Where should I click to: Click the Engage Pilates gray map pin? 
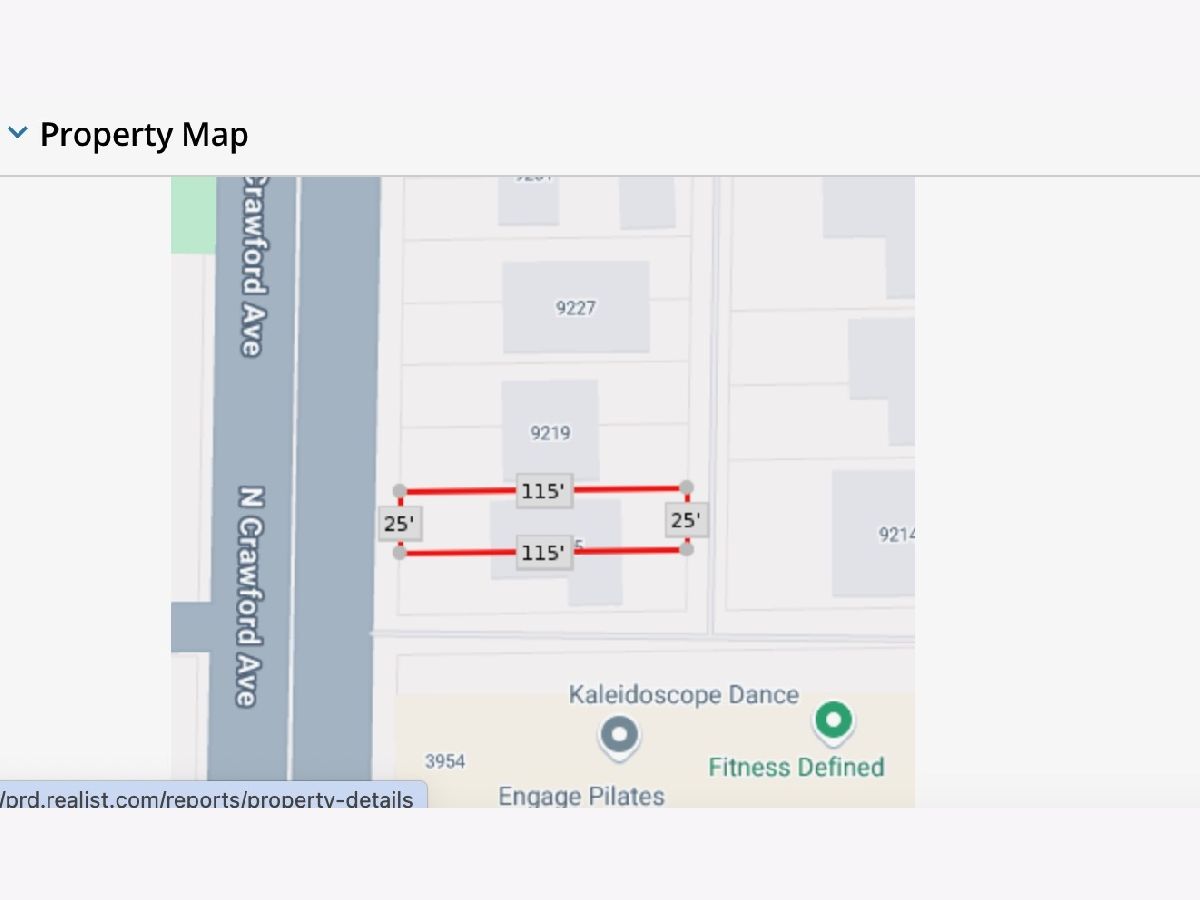click(619, 738)
